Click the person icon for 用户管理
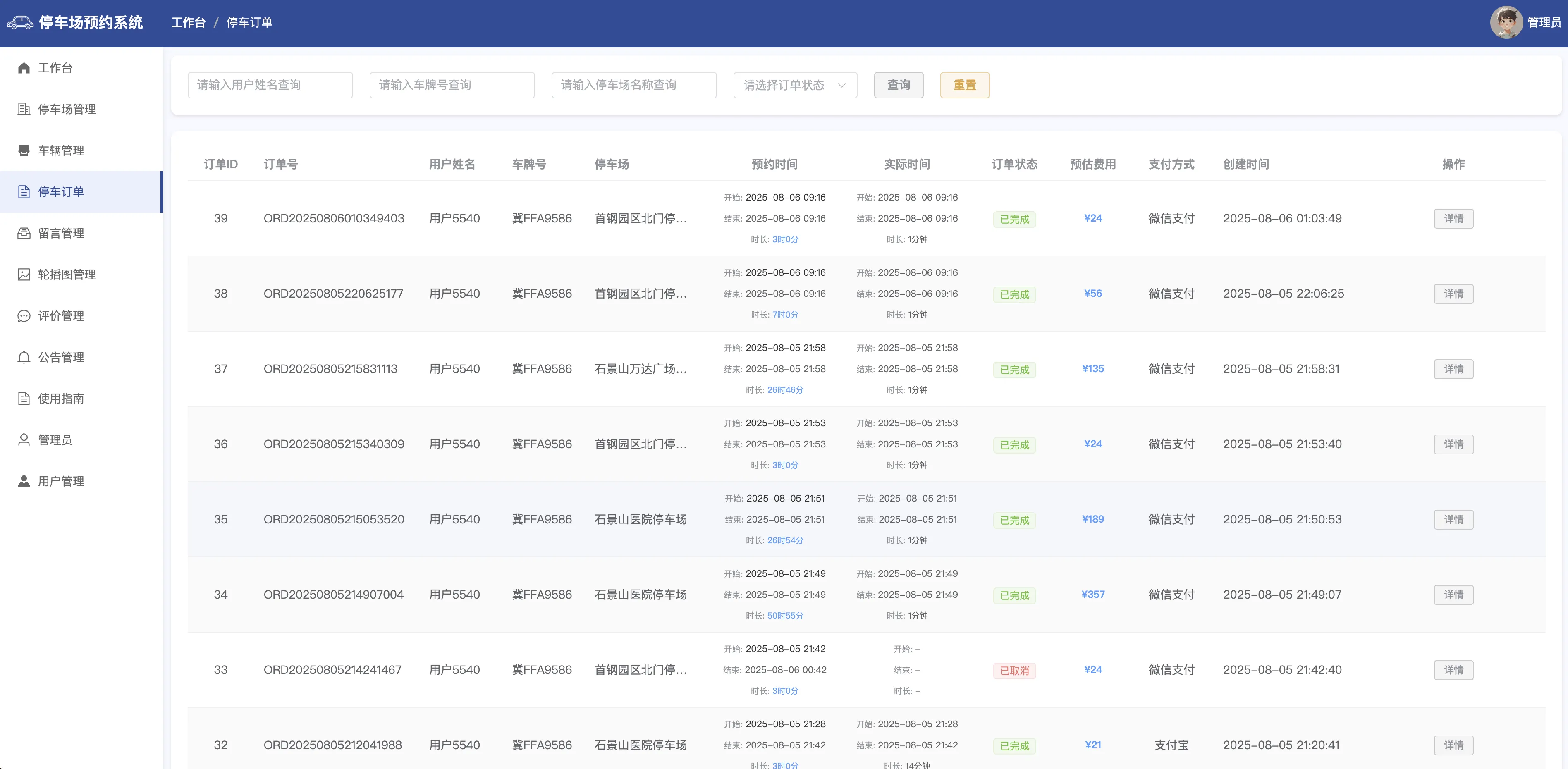 point(24,481)
